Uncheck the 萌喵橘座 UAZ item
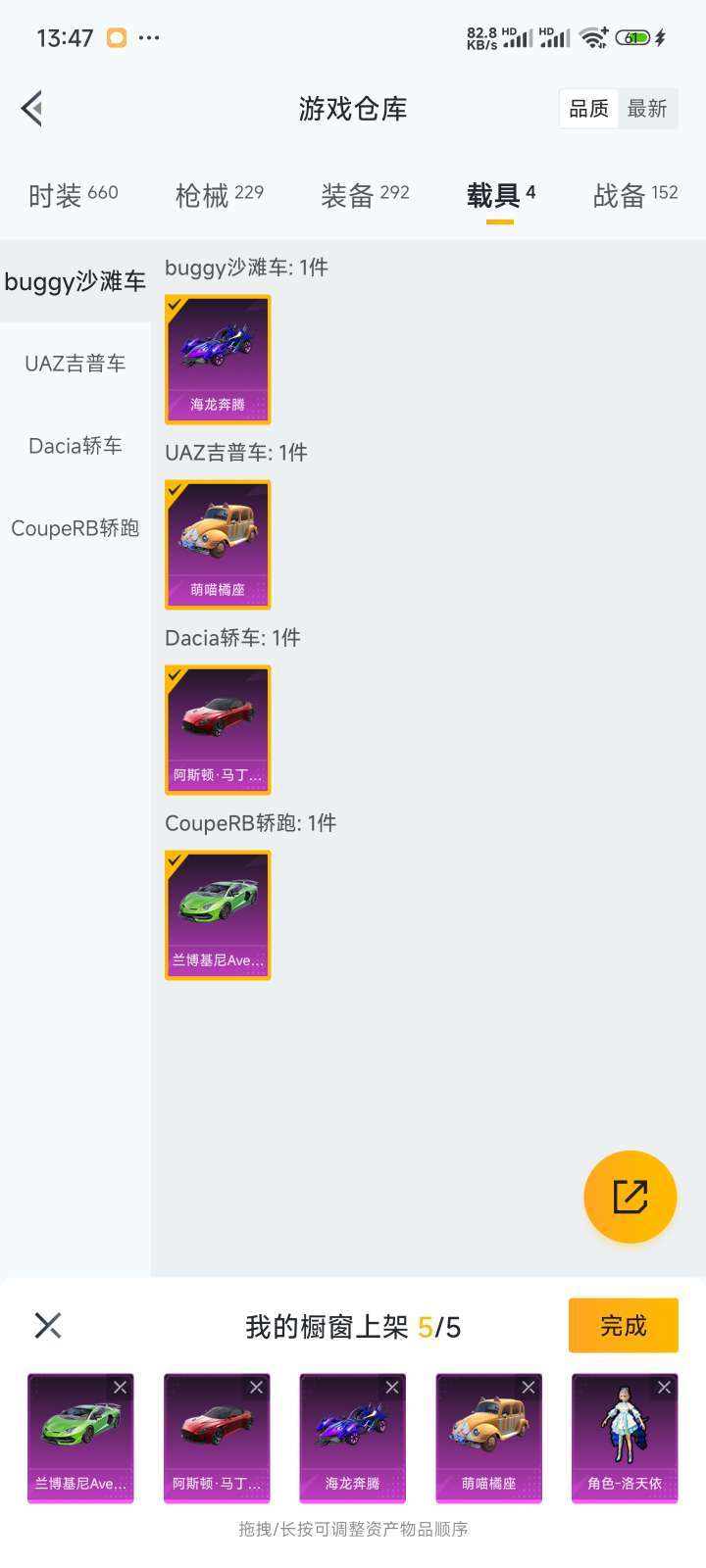 (218, 545)
